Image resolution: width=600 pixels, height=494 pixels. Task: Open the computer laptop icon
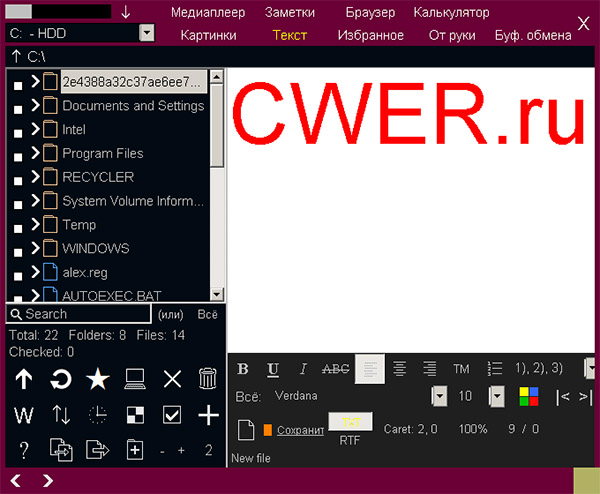point(135,379)
